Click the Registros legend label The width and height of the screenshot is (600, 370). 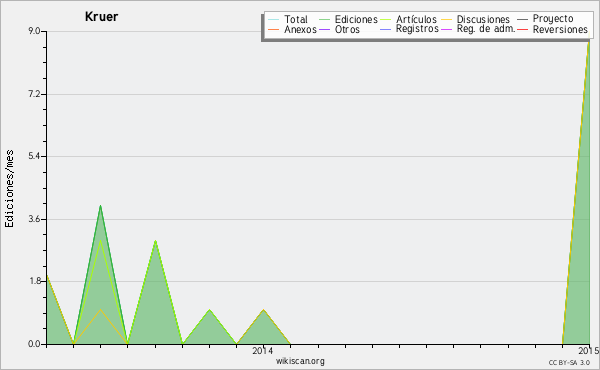pyautogui.click(x=417, y=29)
